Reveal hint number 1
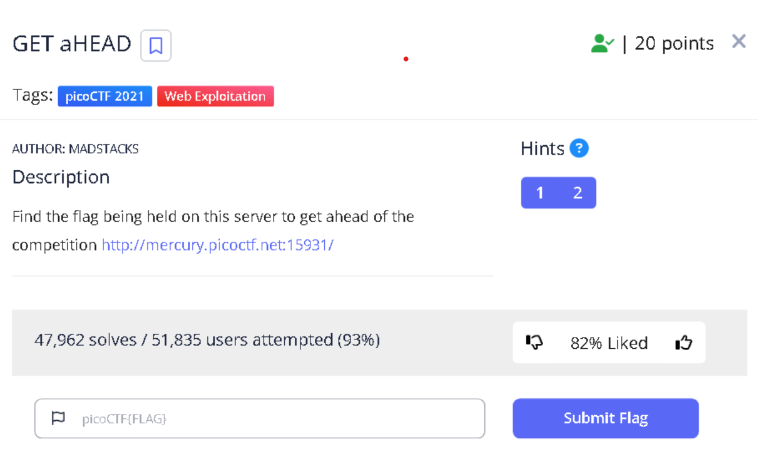This screenshot has height=461, width=763. point(540,193)
